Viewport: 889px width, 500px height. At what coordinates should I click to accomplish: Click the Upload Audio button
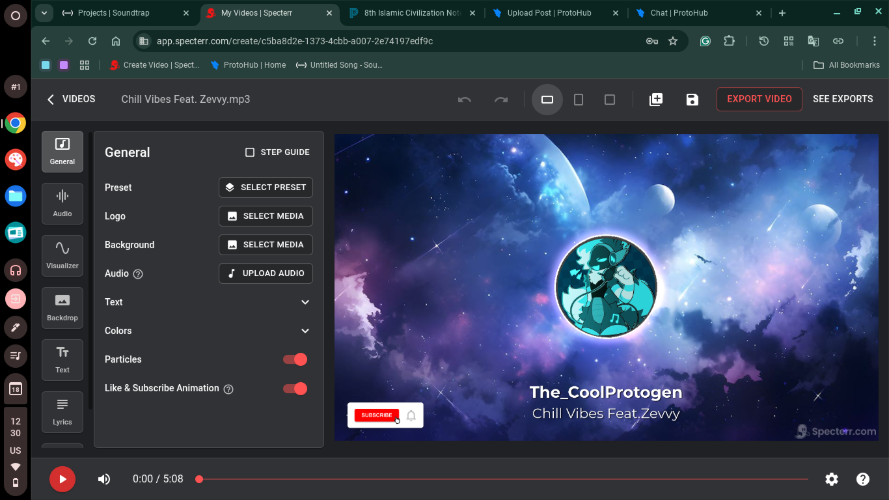point(265,273)
